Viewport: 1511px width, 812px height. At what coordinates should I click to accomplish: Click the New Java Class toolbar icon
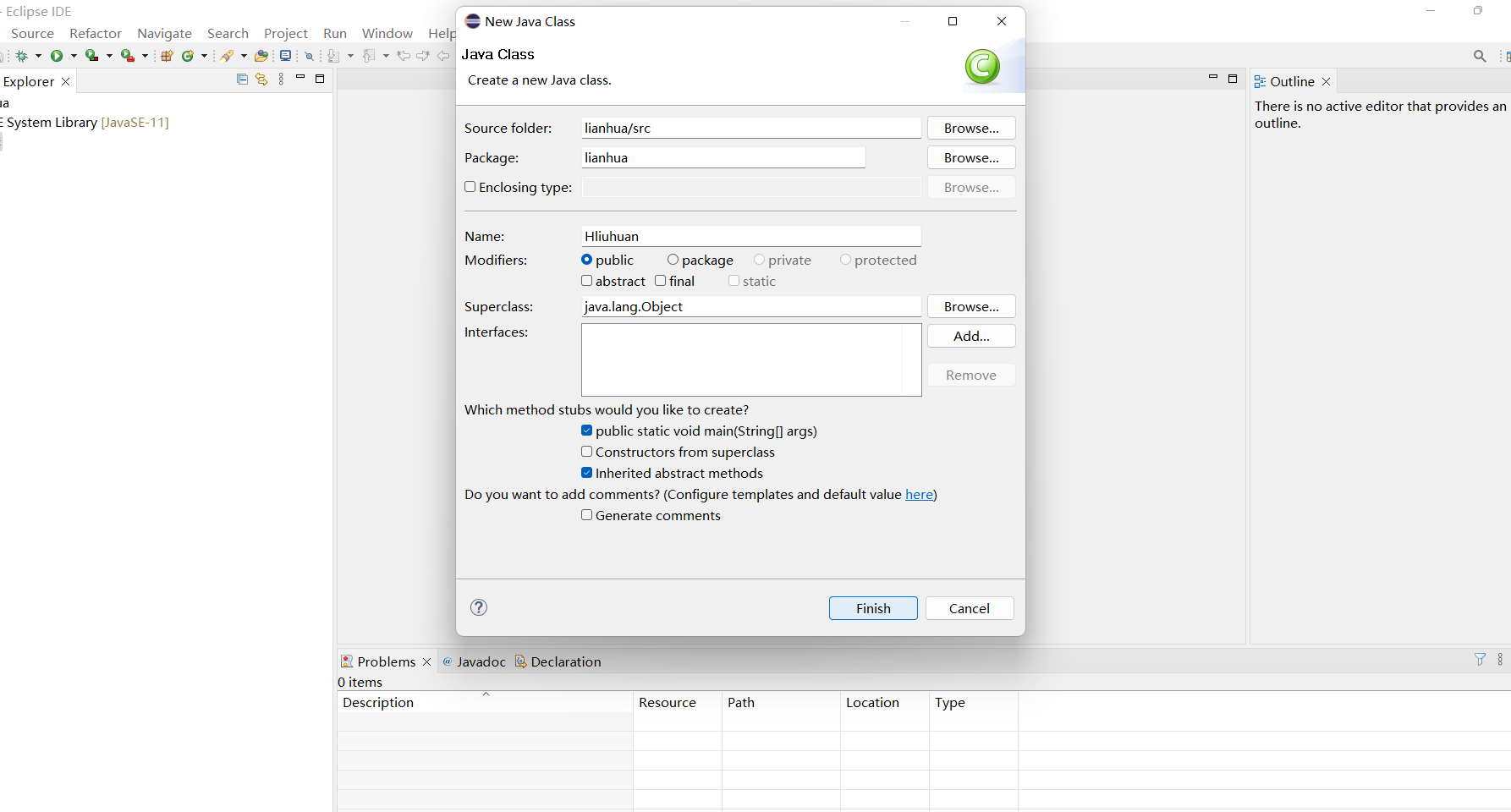(188, 56)
